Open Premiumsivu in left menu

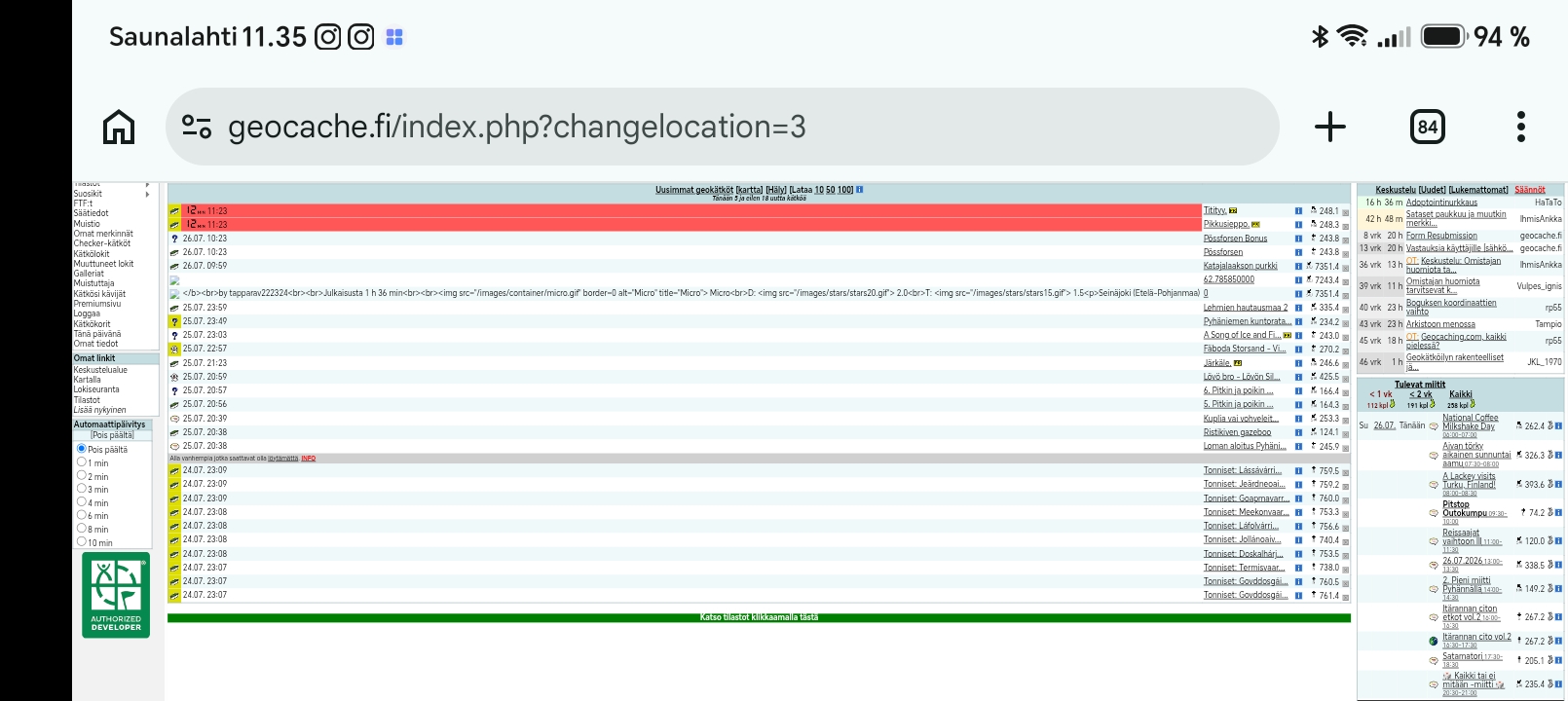point(96,304)
